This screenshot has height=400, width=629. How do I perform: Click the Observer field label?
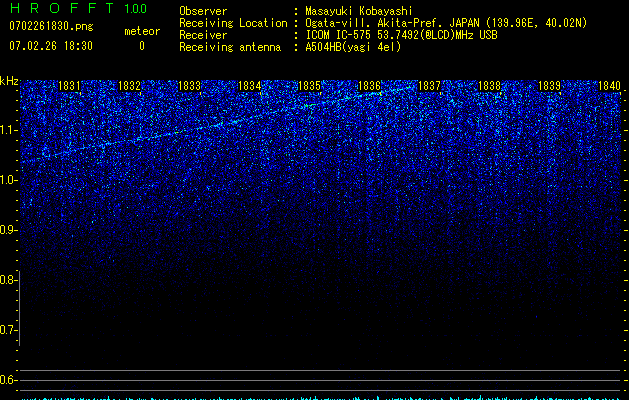coord(203,11)
